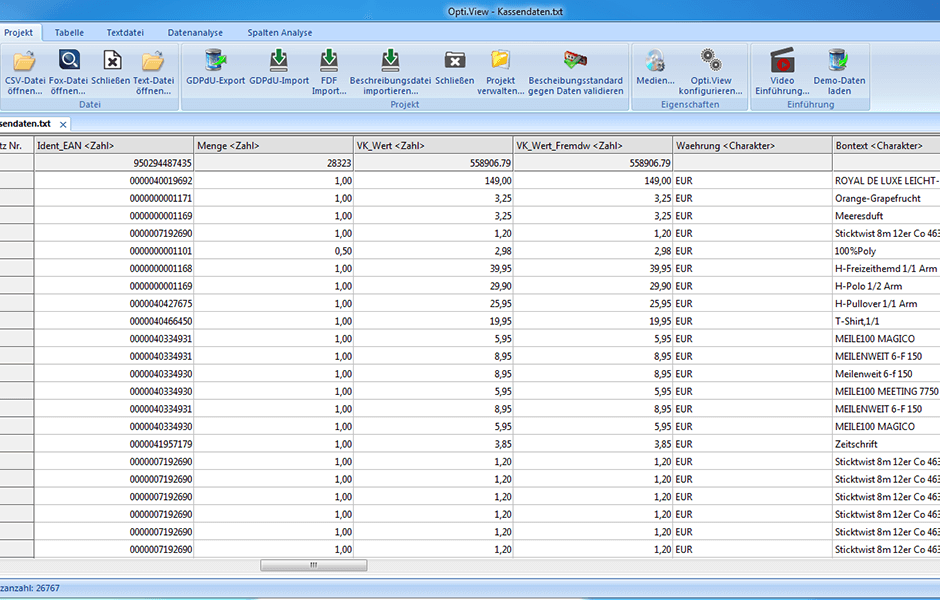Click the VK_Wert value 29,90
940x600 pixels.
pos(433,286)
